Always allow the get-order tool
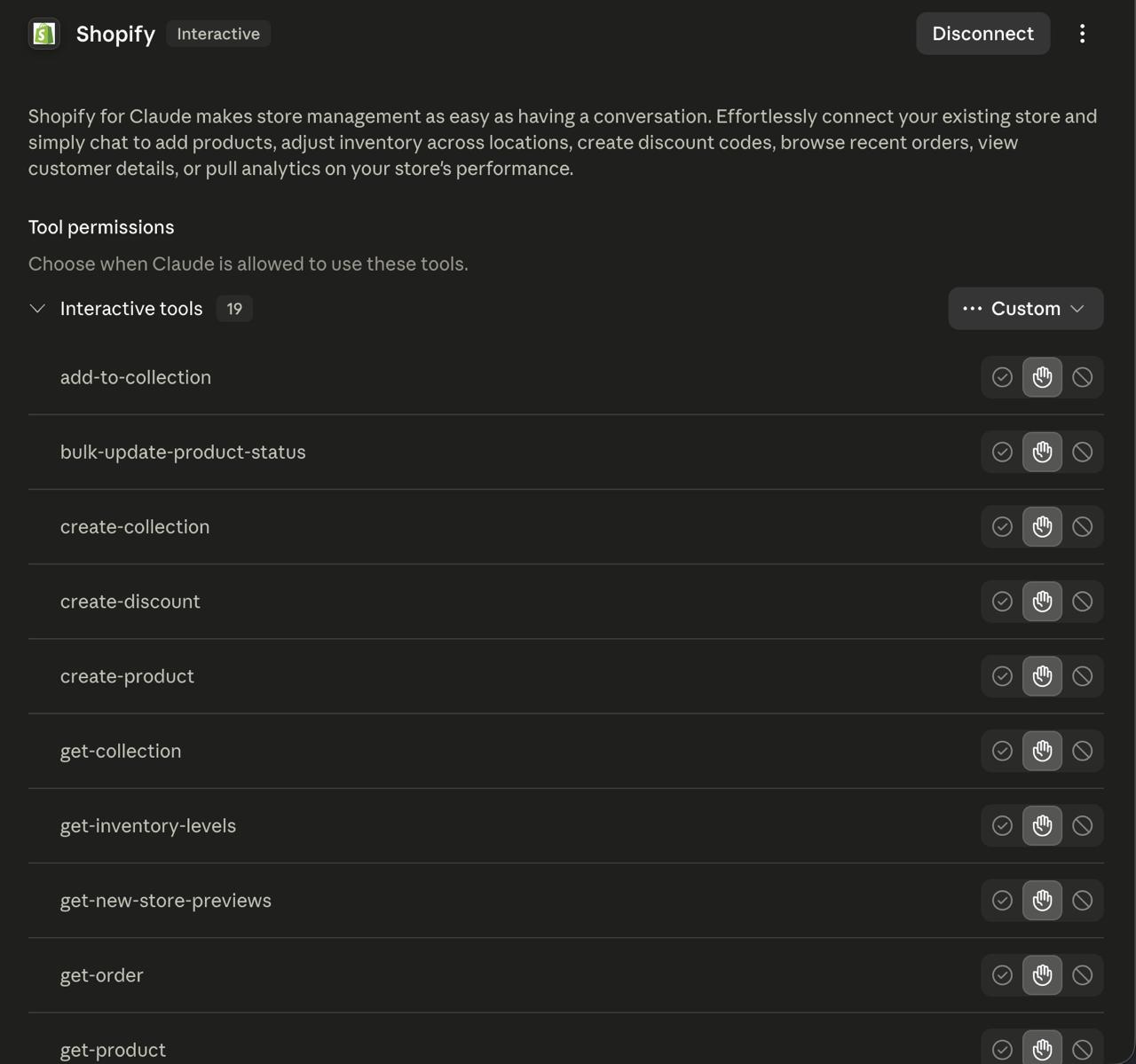The height and width of the screenshot is (1064, 1136). point(1002,975)
